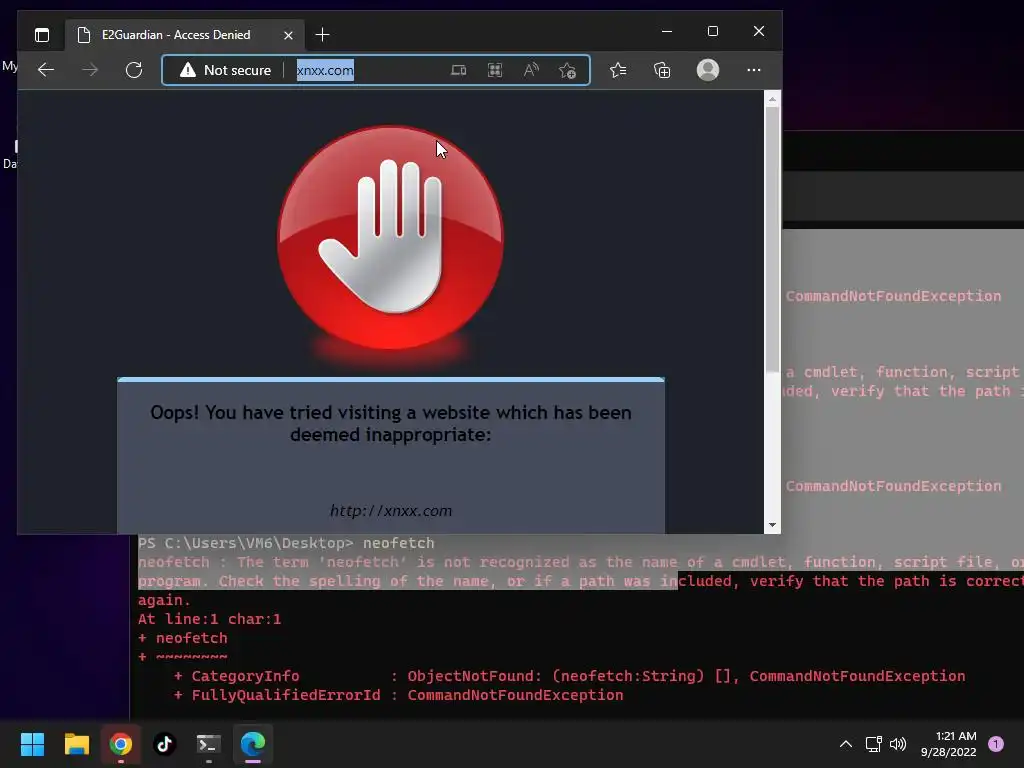
Task: Minimize the Edge browser window
Action: [x=667, y=31]
